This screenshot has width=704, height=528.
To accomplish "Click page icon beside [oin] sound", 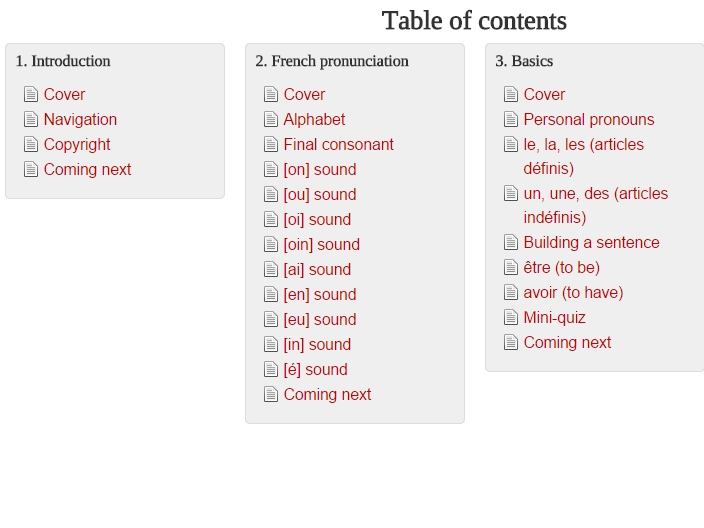I will (x=271, y=245).
